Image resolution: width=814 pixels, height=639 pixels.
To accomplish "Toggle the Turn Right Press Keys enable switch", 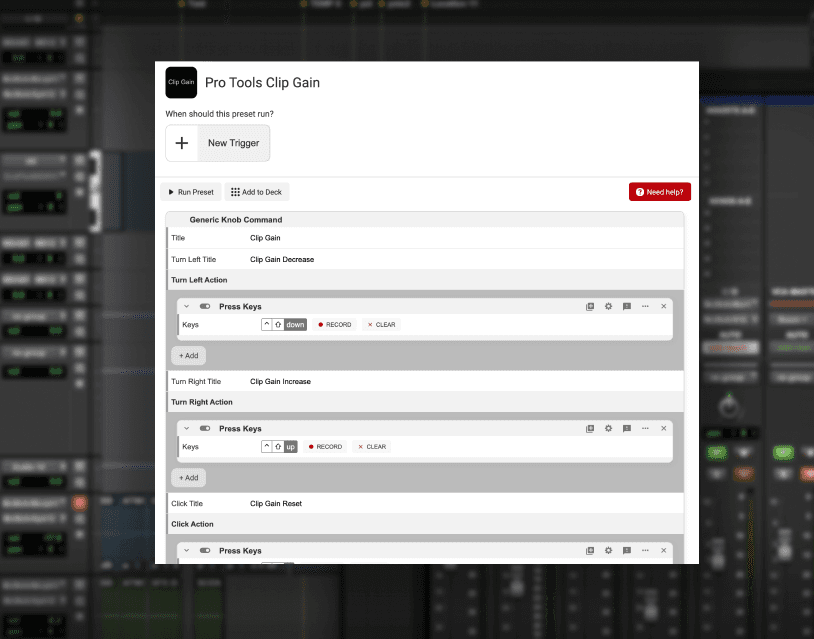I will pyautogui.click(x=205, y=428).
